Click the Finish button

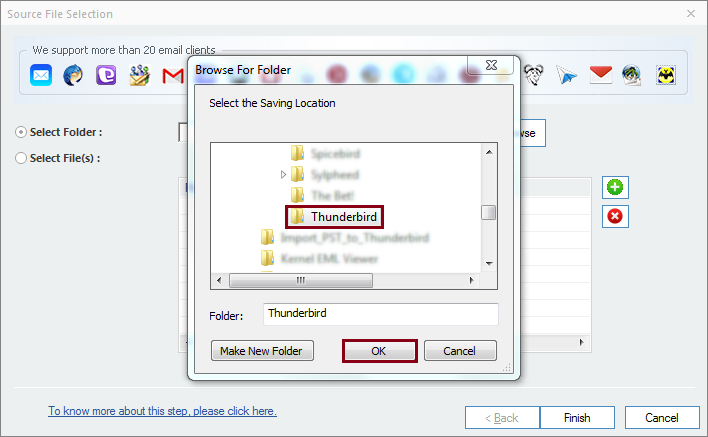577,418
